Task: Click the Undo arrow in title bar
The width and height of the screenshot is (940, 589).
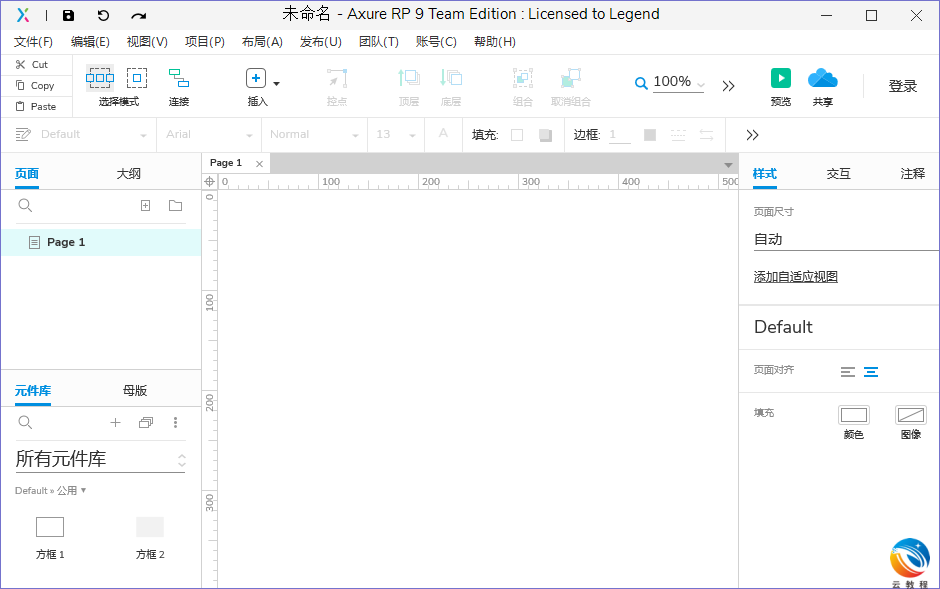Action: 103,15
